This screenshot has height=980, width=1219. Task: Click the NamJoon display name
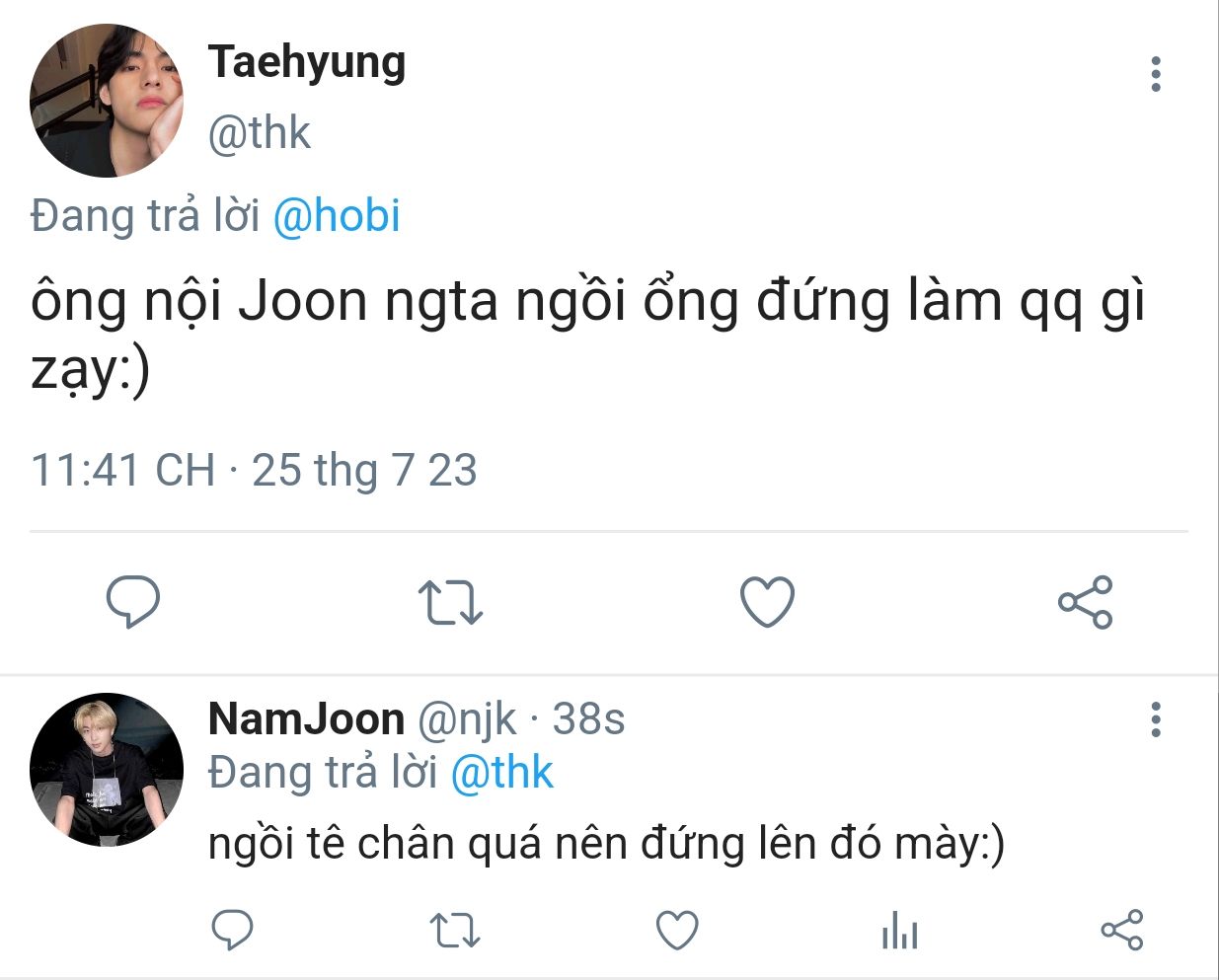tap(306, 719)
